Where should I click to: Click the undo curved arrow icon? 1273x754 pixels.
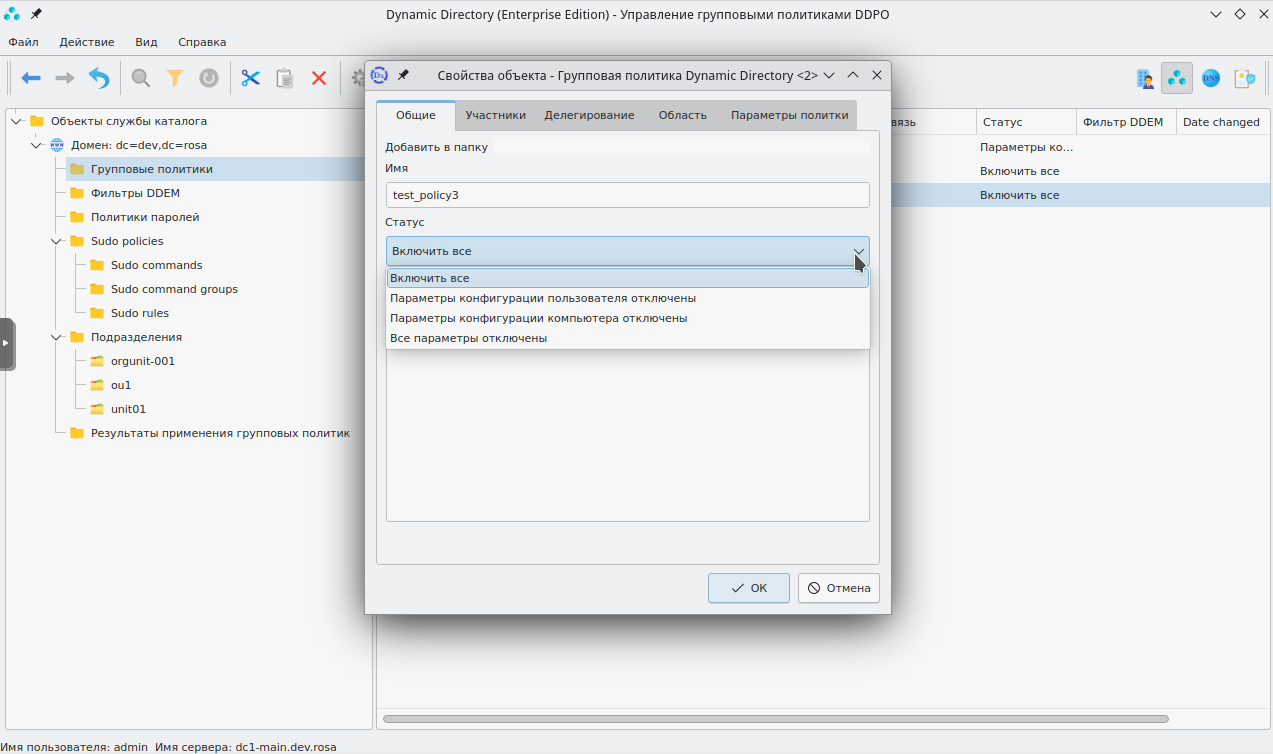[99, 78]
